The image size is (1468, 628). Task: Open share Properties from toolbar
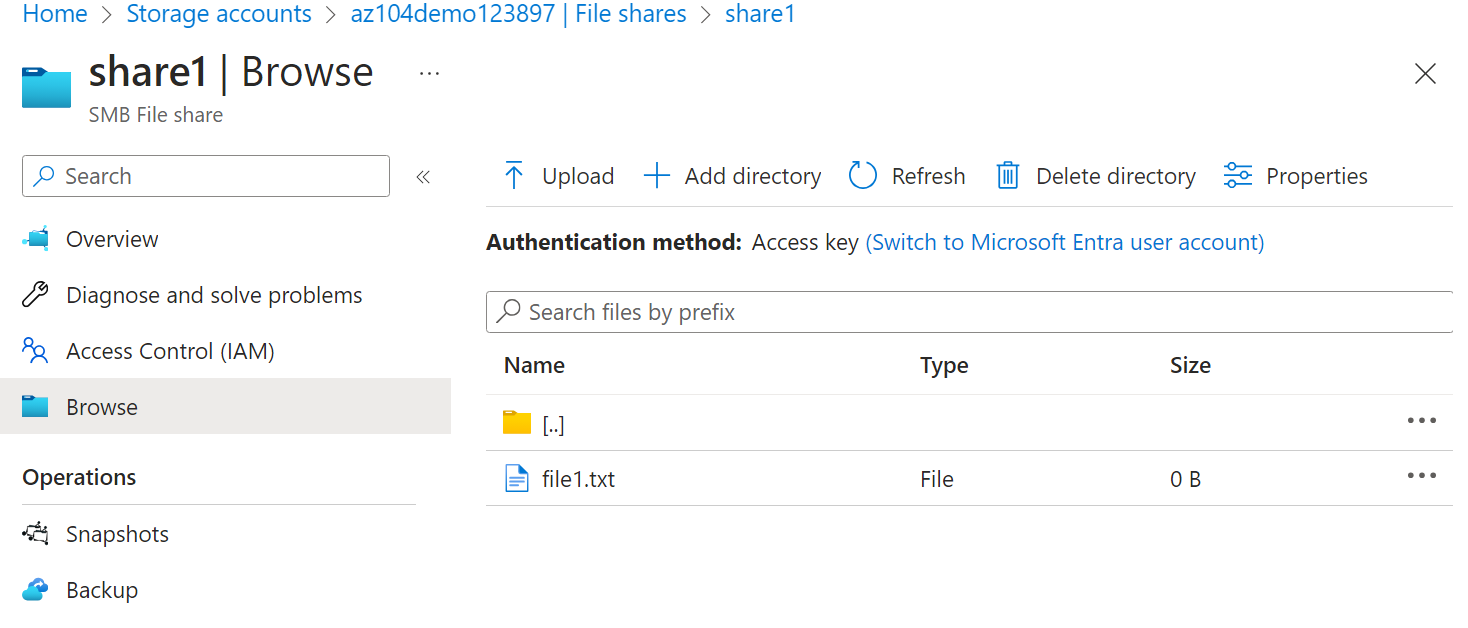pos(1295,176)
